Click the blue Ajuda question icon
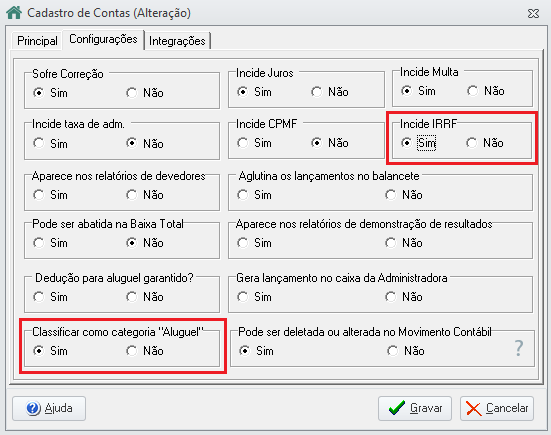Viewport: 551px width, 435px height. tap(33, 408)
